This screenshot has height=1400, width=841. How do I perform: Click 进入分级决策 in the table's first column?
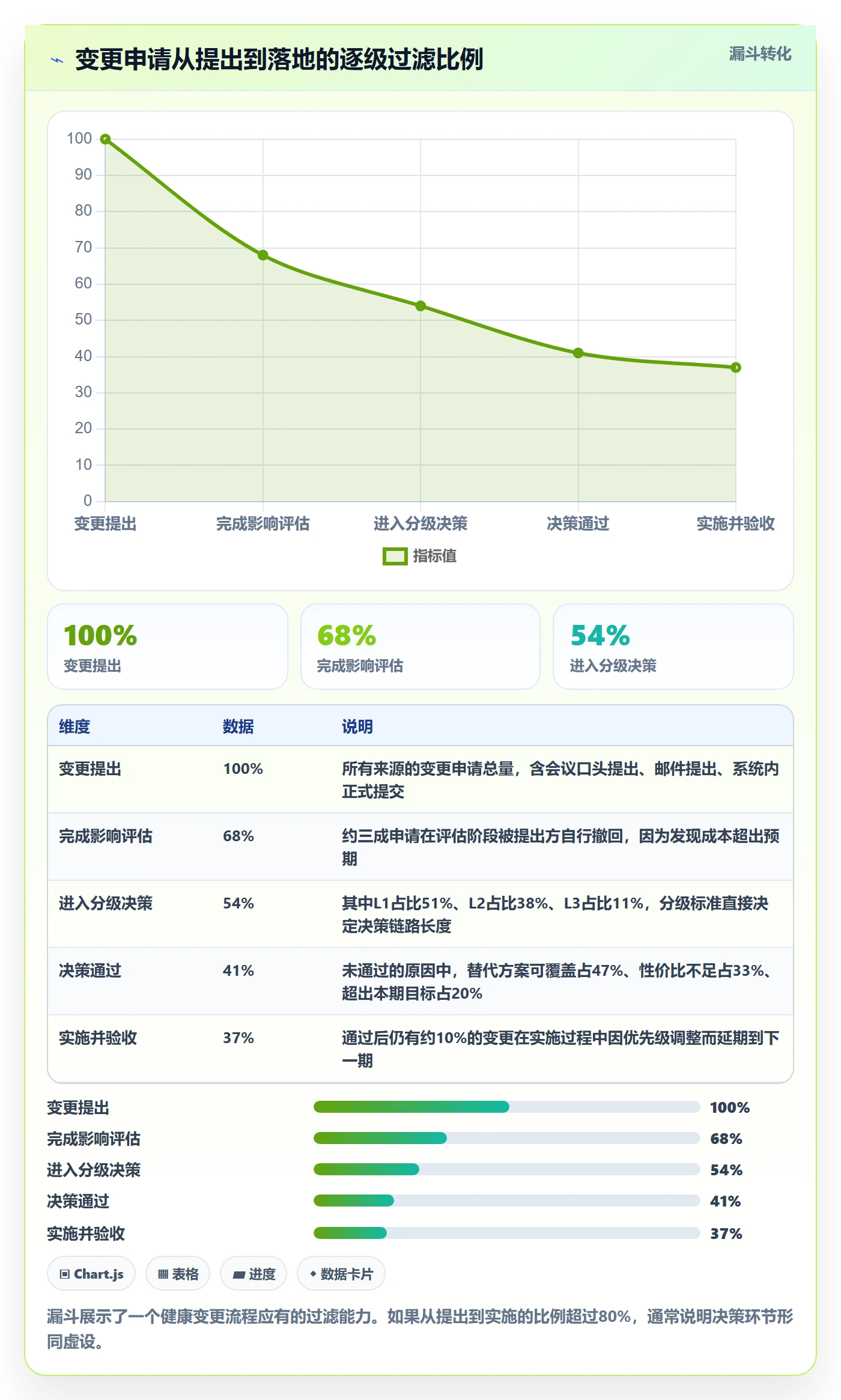(x=106, y=903)
